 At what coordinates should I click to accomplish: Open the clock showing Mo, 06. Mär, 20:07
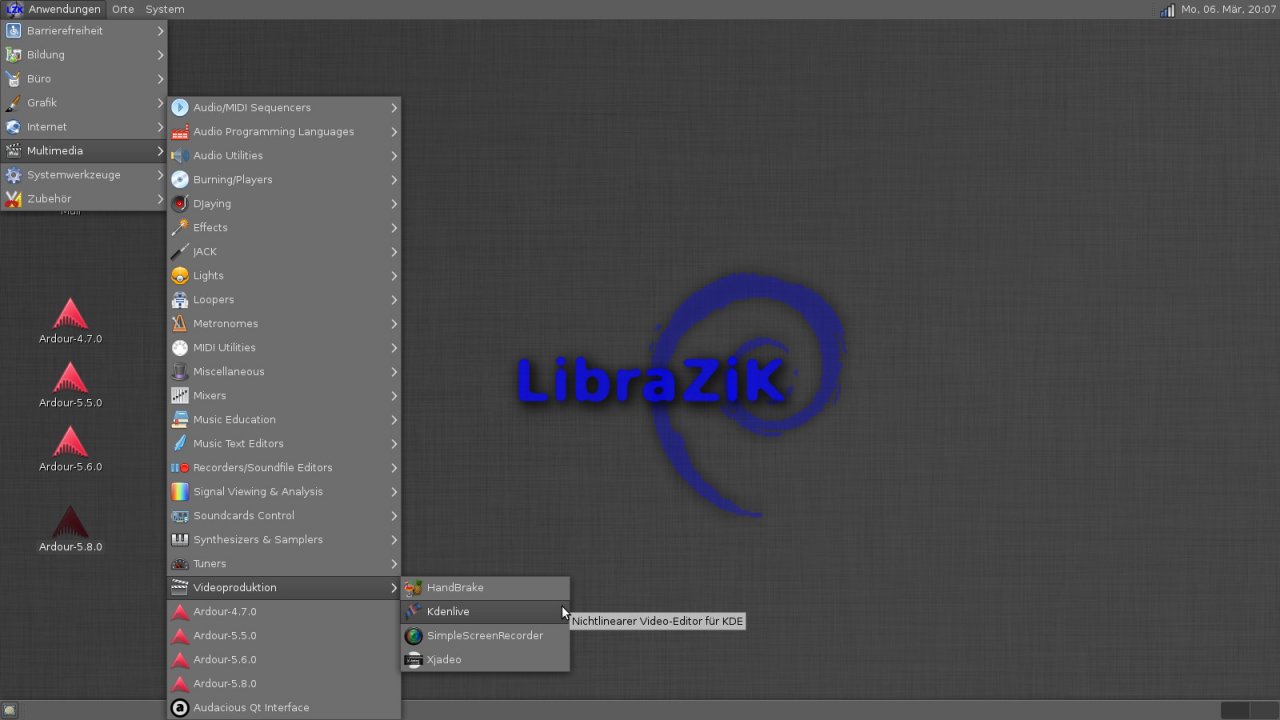[1228, 9]
